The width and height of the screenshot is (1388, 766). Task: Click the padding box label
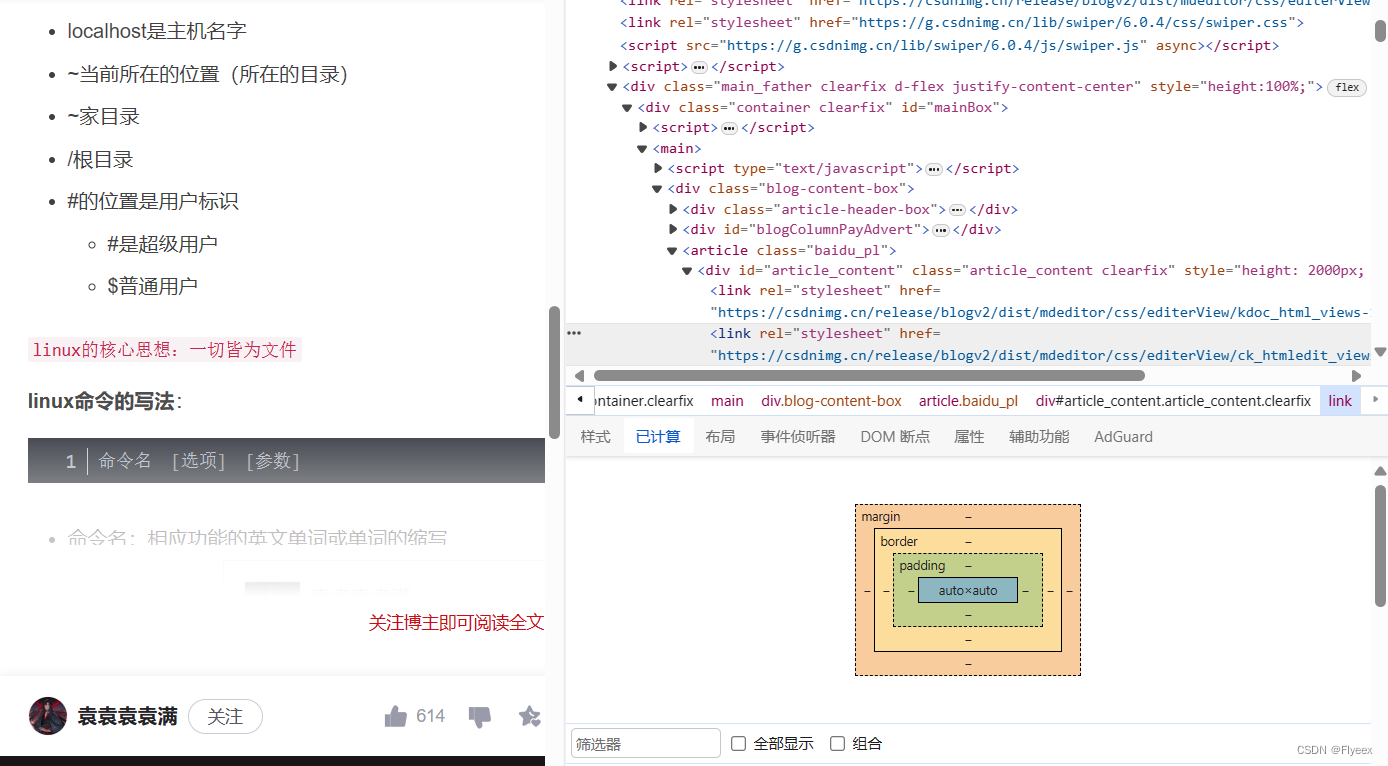click(922, 565)
